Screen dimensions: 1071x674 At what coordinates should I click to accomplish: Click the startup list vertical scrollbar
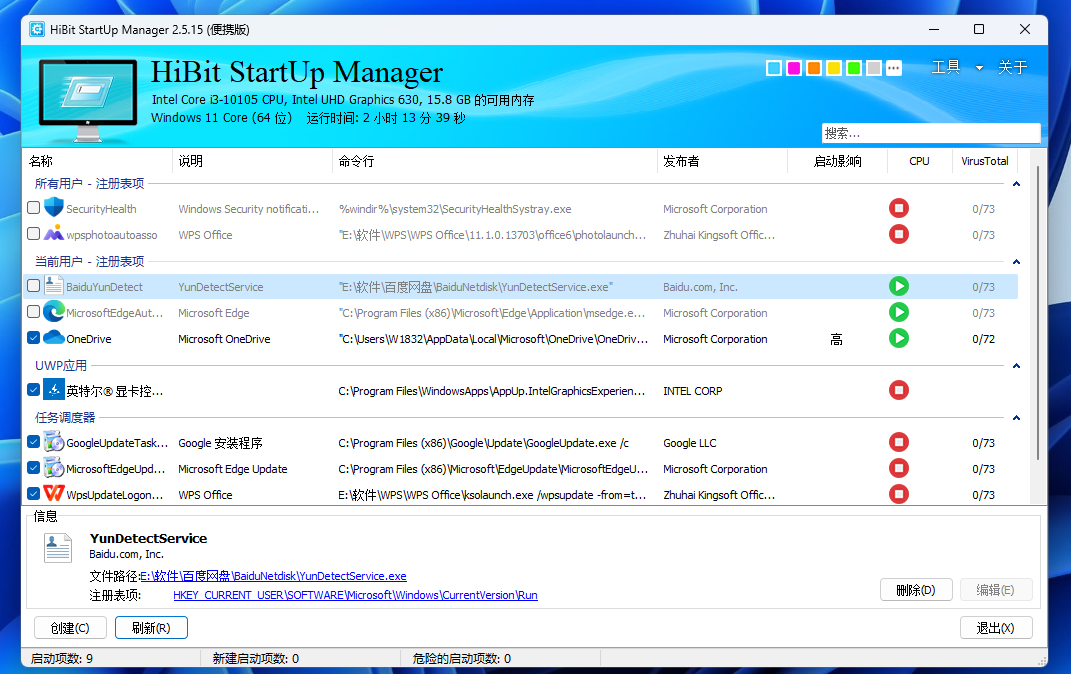pos(1038,313)
